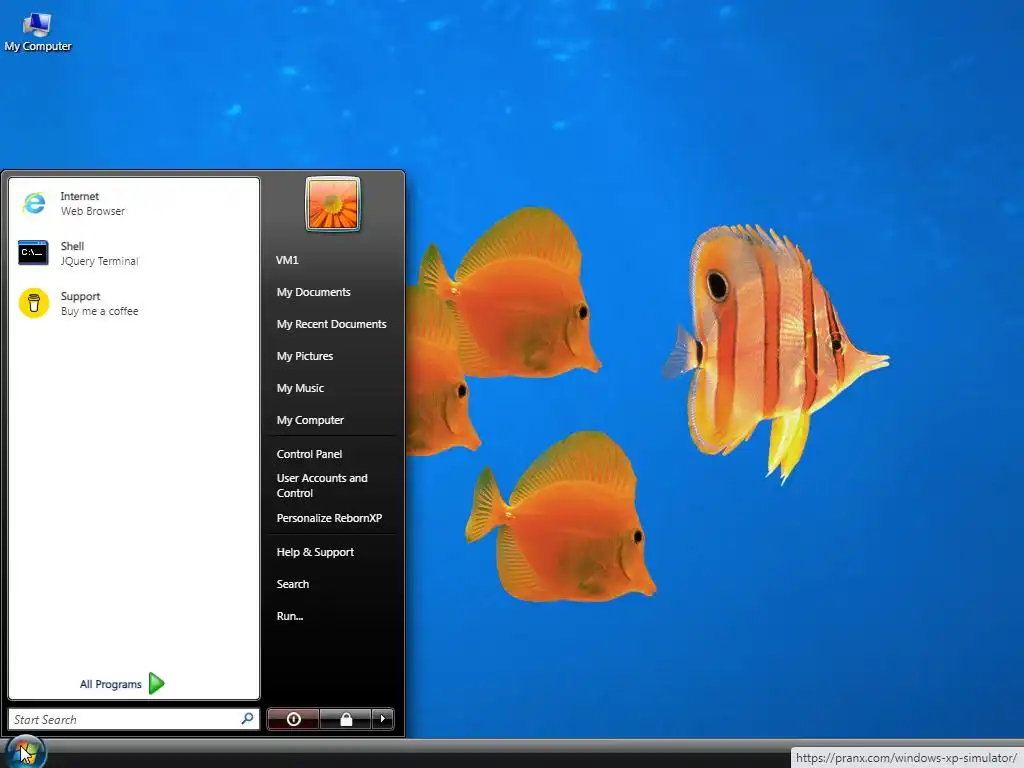Open My Pictures from Start menu
The width and height of the screenshot is (1024, 768).
point(305,356)
